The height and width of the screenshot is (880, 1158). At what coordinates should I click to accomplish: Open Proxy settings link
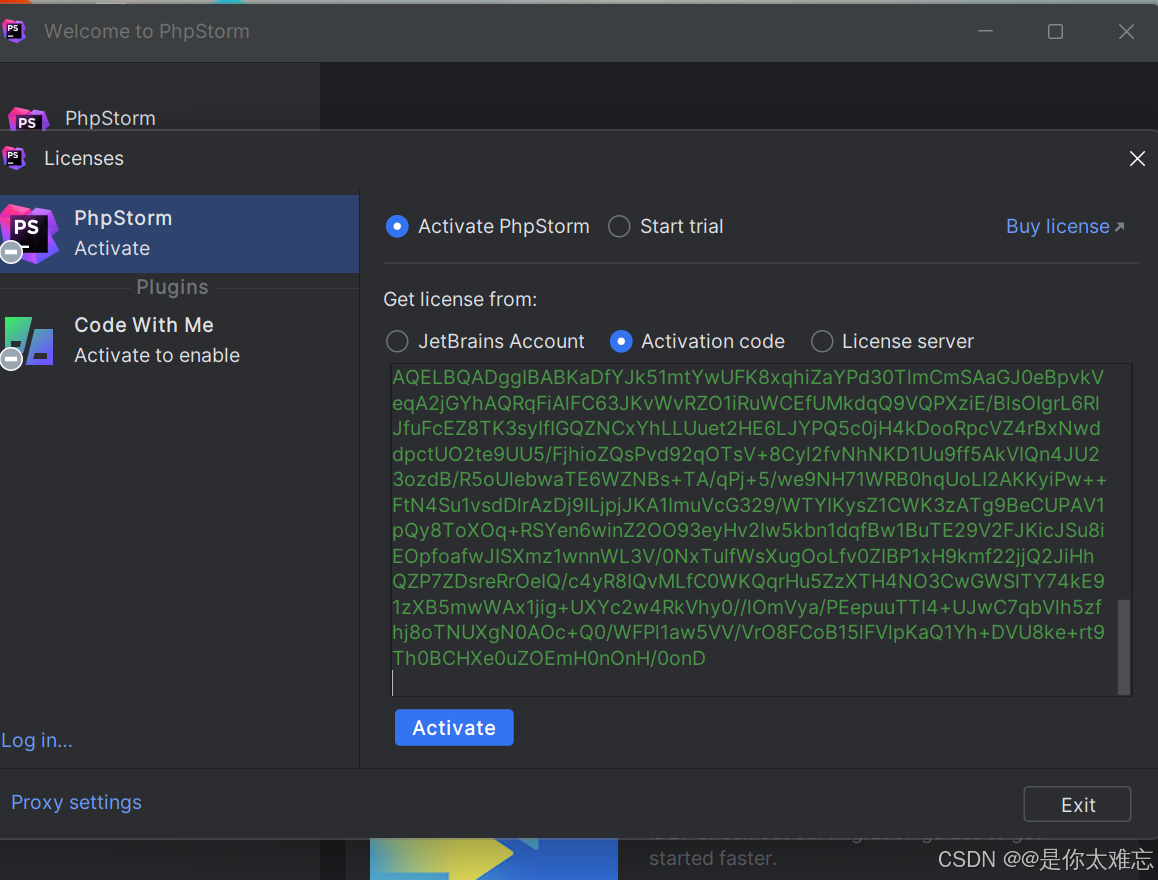[76, 802]
